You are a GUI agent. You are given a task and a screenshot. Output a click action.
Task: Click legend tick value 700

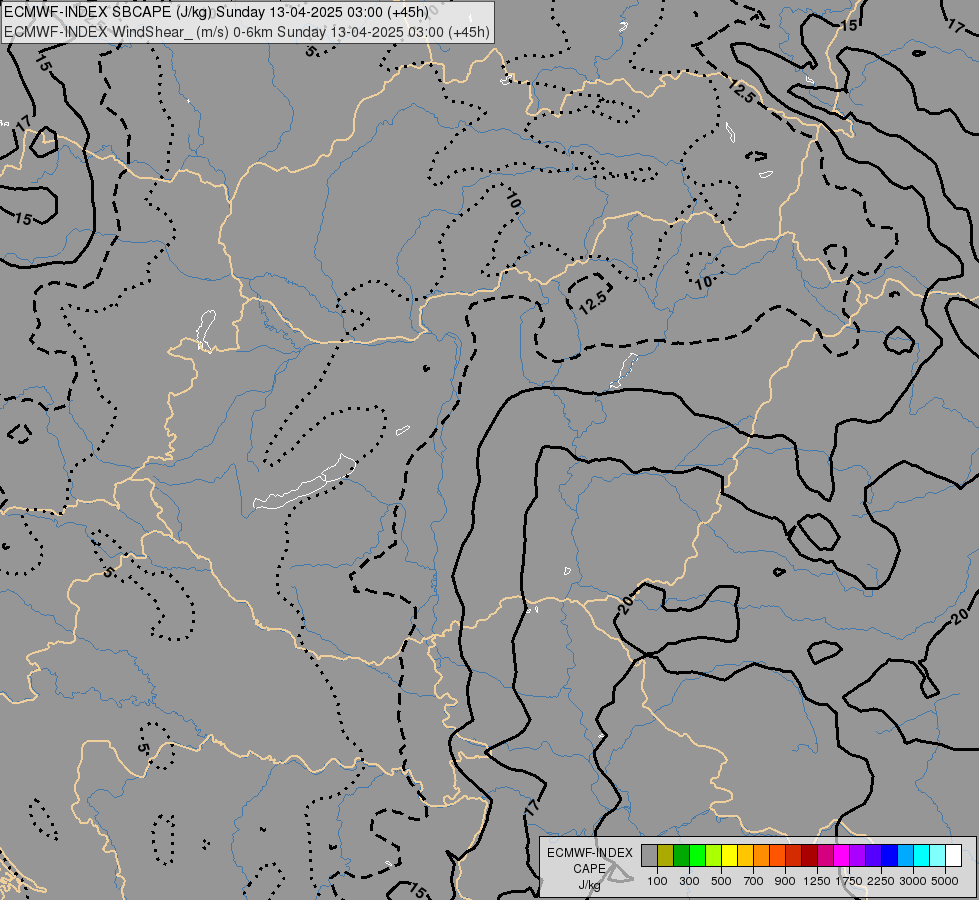754,881
